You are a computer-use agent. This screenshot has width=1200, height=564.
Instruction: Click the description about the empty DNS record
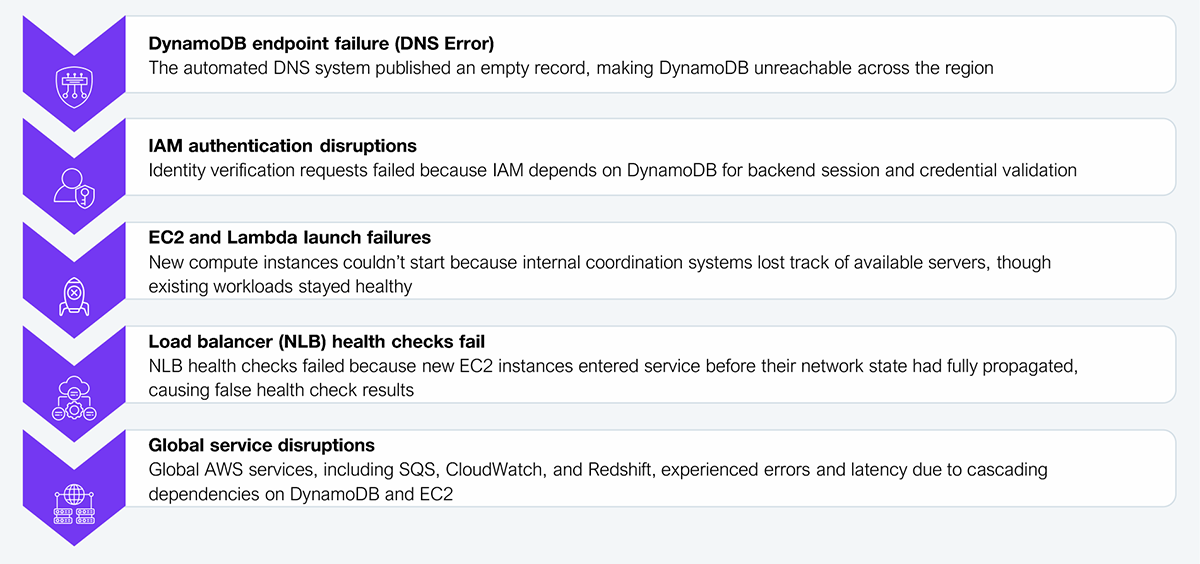571,68
